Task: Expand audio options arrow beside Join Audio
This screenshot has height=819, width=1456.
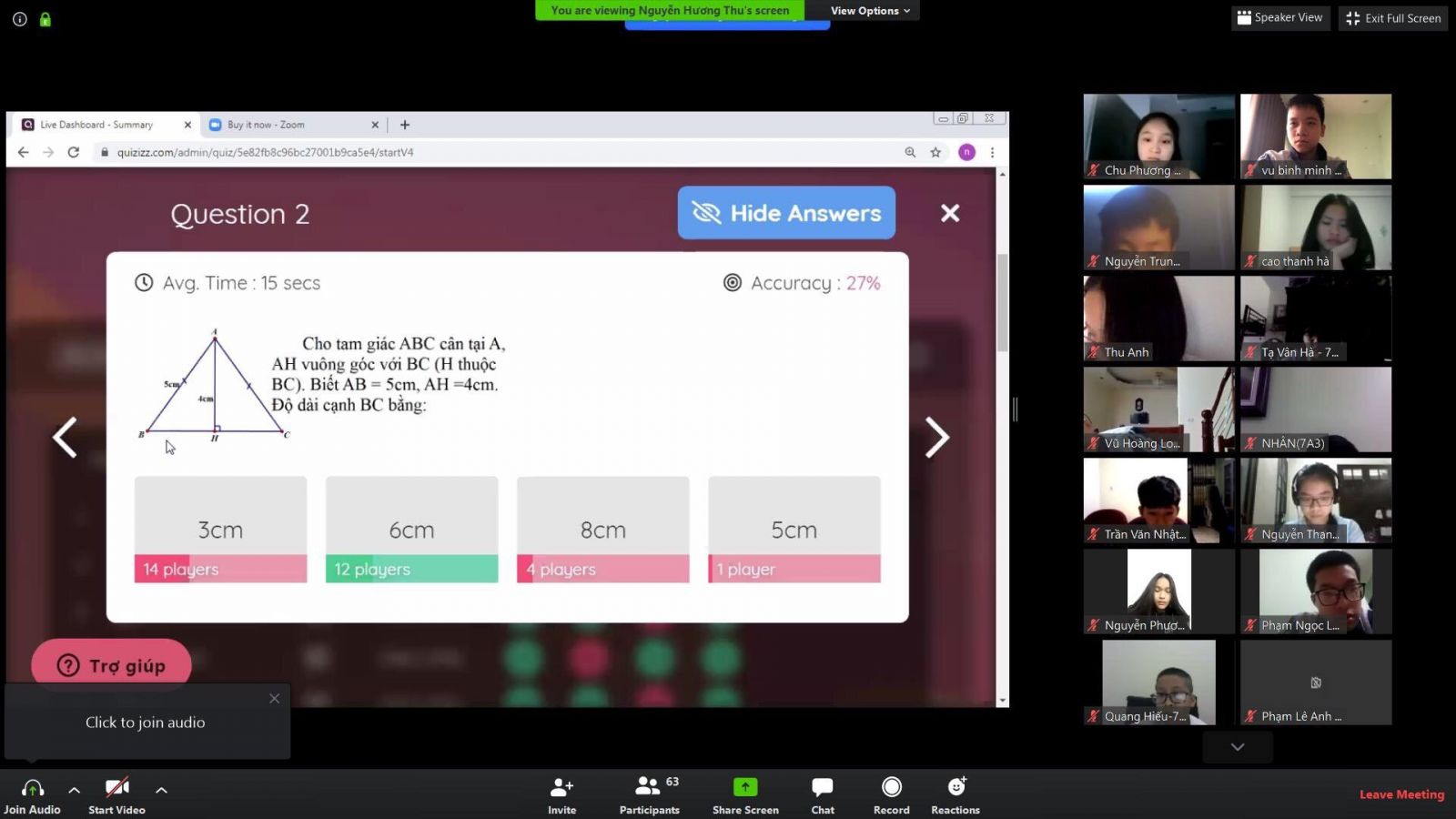Action: (75, 790)
